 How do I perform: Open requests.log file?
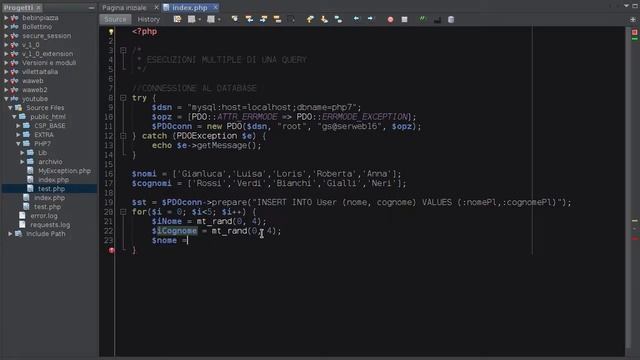point(50,225)
